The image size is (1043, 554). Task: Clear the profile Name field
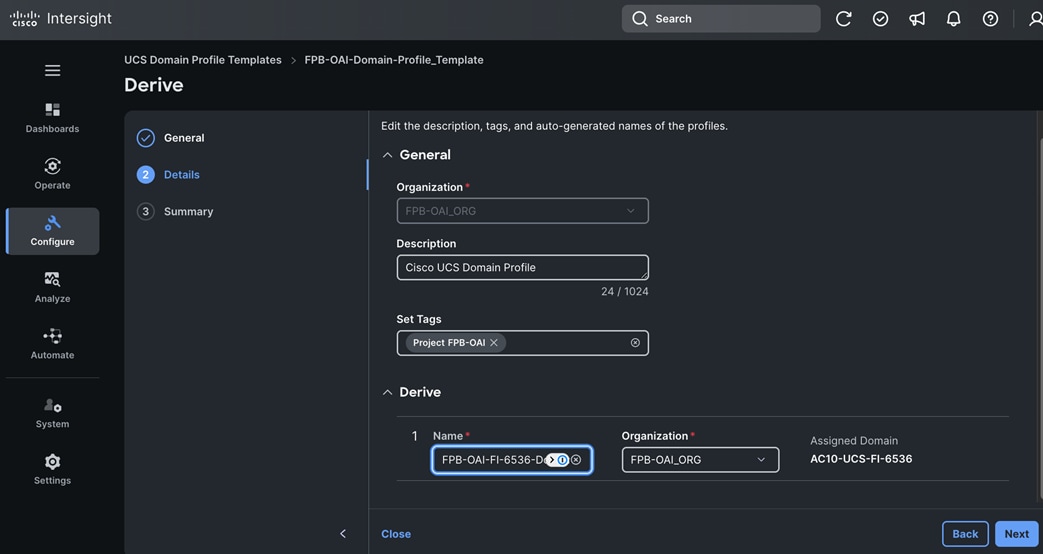pyautogui.click(x=576, y=460)
